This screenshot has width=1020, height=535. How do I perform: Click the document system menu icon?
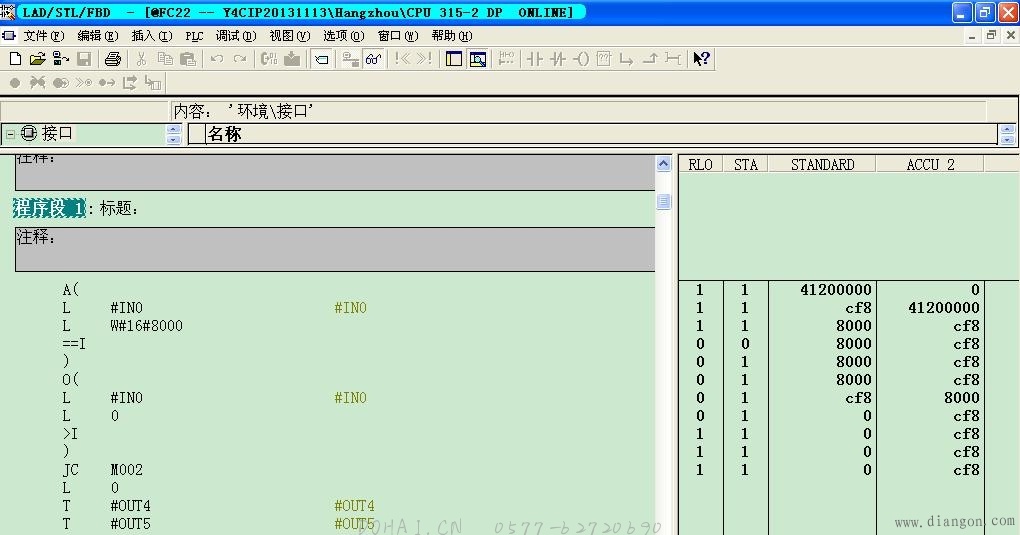8,36
